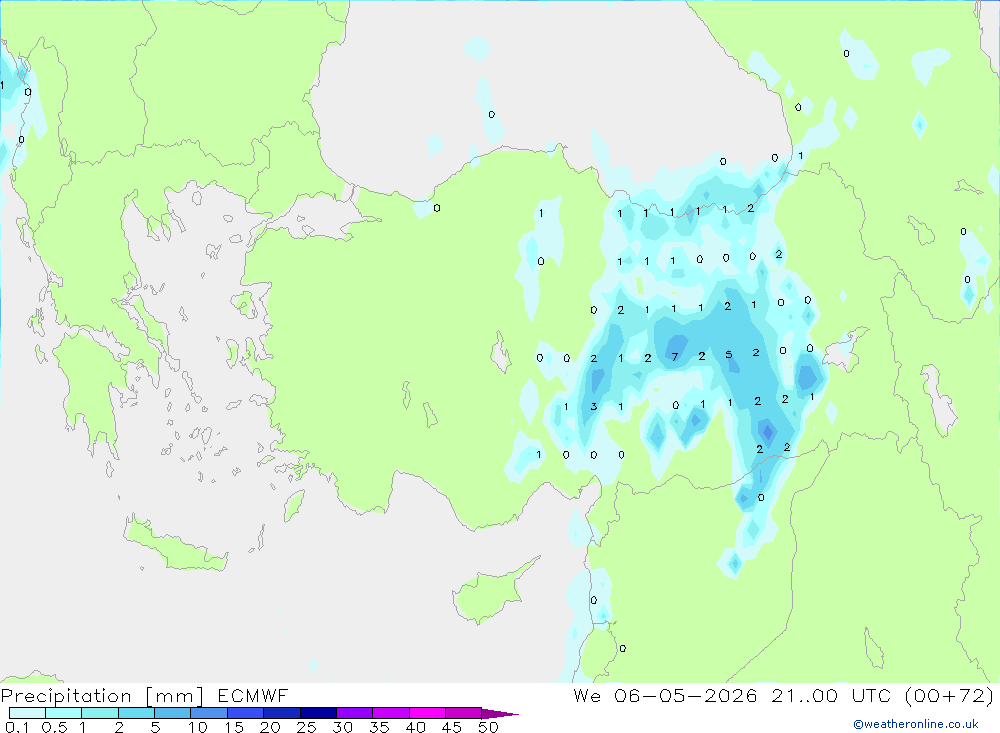Click the ECMWF model label
The image size is (1000, 733).
(253, 695)
